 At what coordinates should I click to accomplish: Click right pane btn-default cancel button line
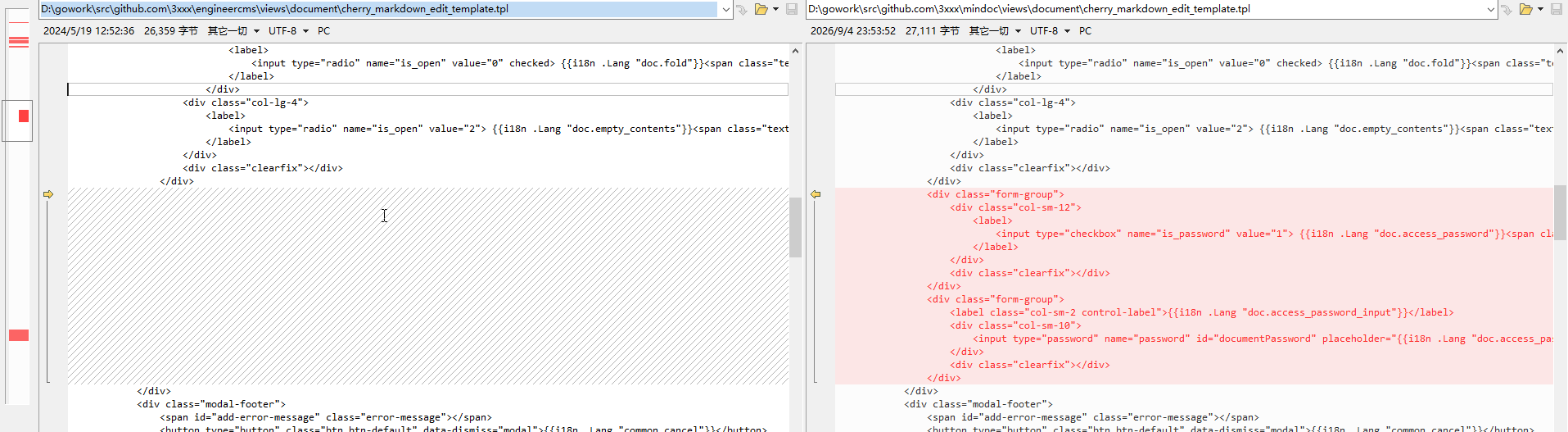1231,428
